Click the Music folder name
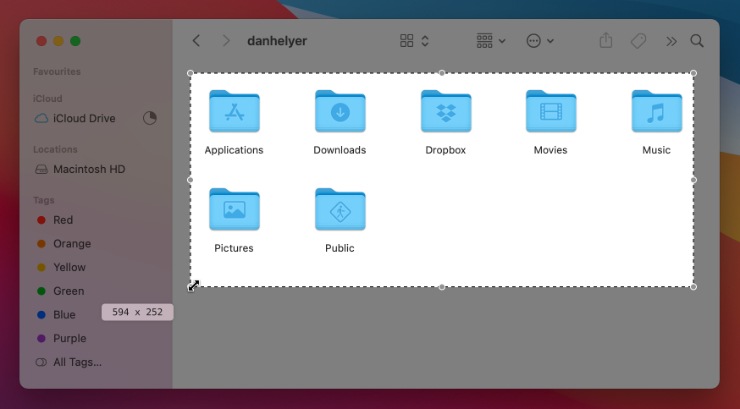Screen dimensions: 740x409 [656, 150]
